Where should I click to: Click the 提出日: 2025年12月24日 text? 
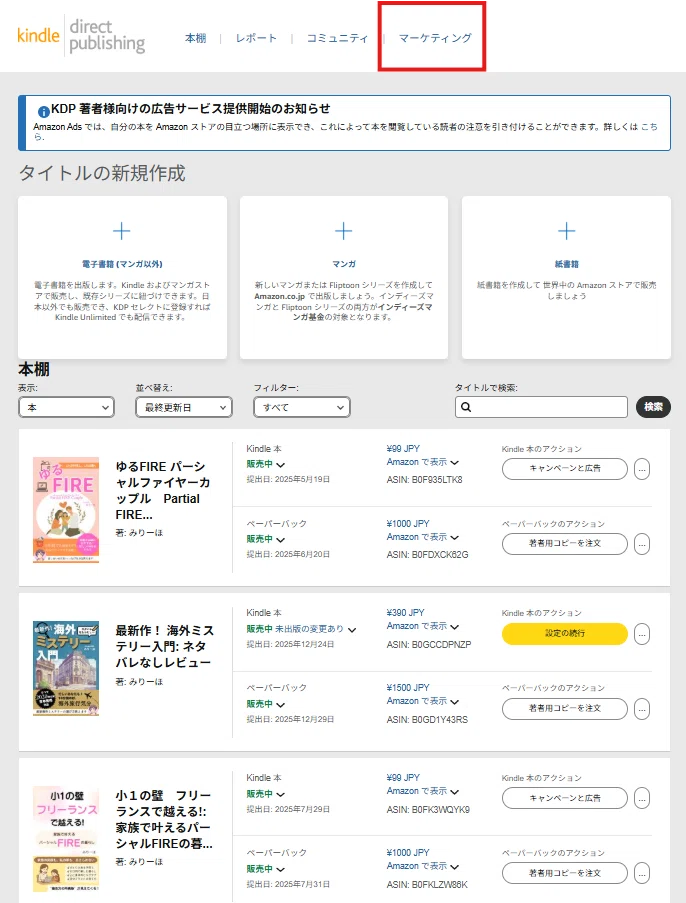coord(290,644)
